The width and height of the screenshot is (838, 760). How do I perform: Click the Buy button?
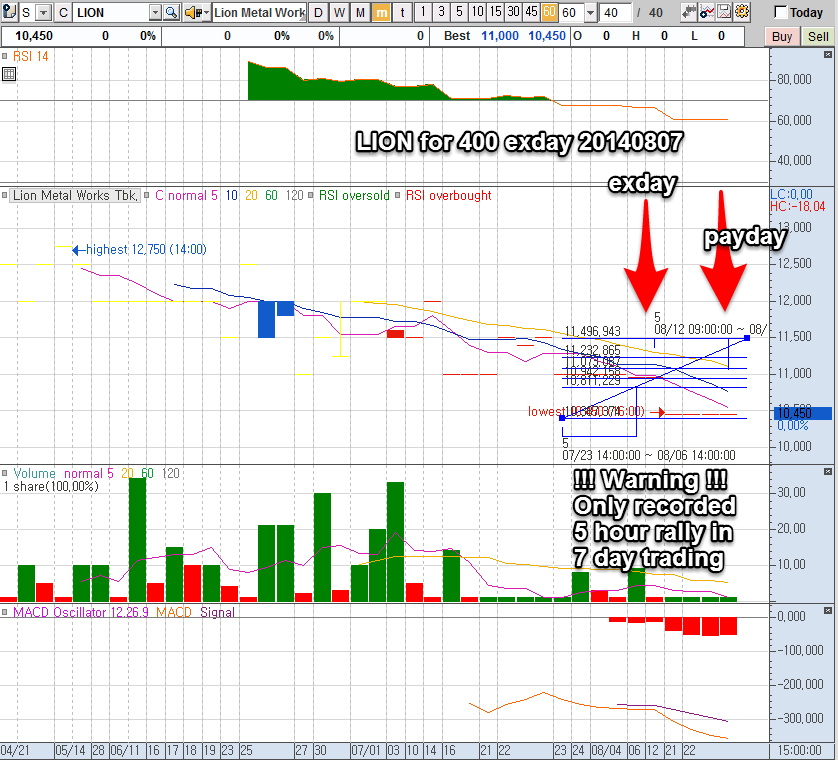pyautogui.click(x=782, y=36)
